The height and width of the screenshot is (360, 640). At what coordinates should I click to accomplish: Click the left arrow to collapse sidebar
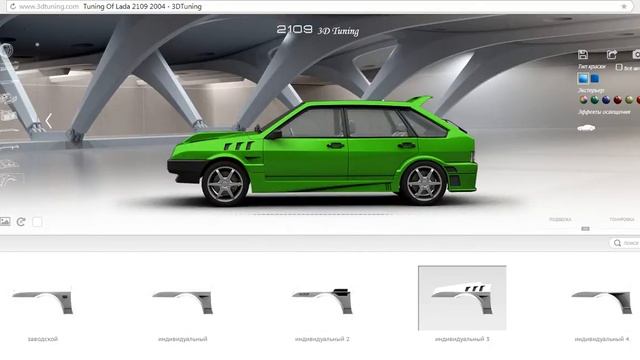tap(49, 121)
